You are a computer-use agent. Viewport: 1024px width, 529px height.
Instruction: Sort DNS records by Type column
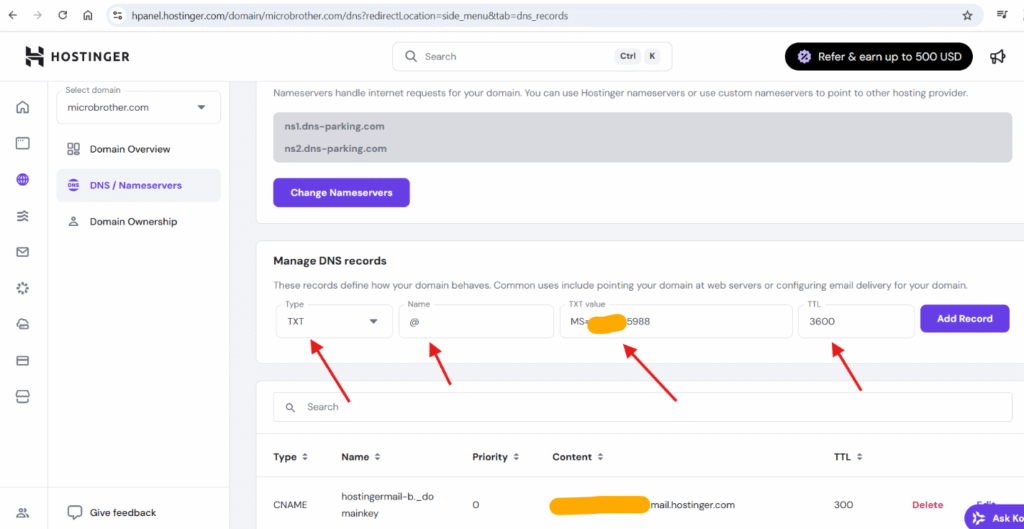tap(290, 457)
